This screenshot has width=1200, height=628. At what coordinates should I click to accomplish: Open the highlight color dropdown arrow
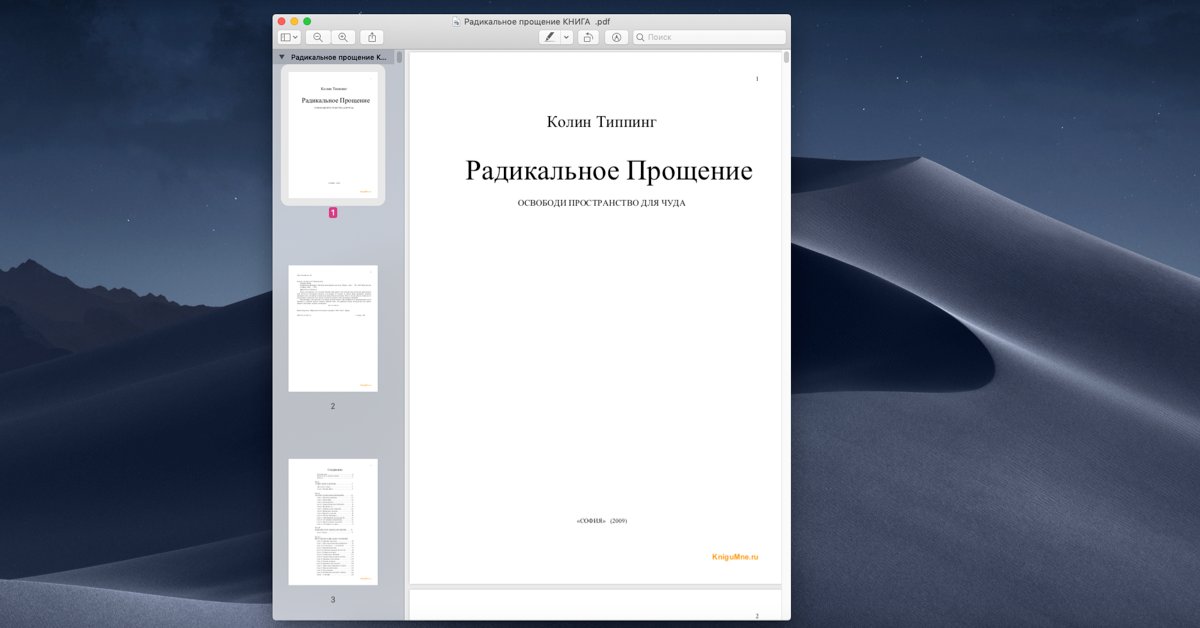pos(567,37)
